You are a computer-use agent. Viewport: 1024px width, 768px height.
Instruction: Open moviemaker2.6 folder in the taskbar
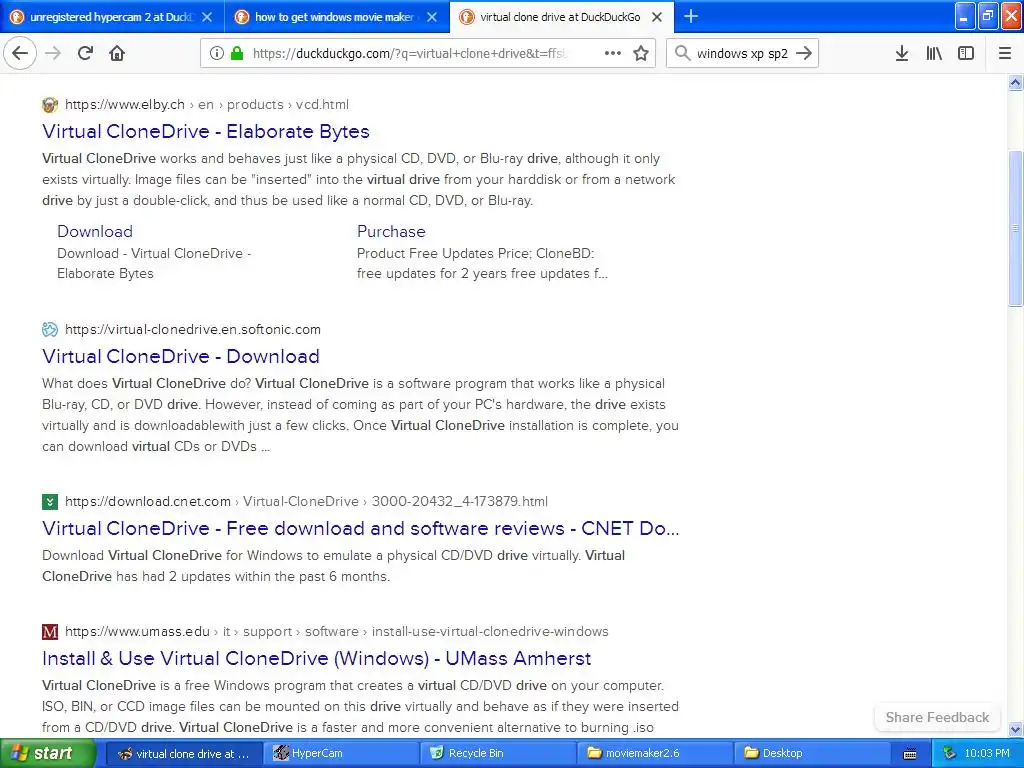click(655, 753)
